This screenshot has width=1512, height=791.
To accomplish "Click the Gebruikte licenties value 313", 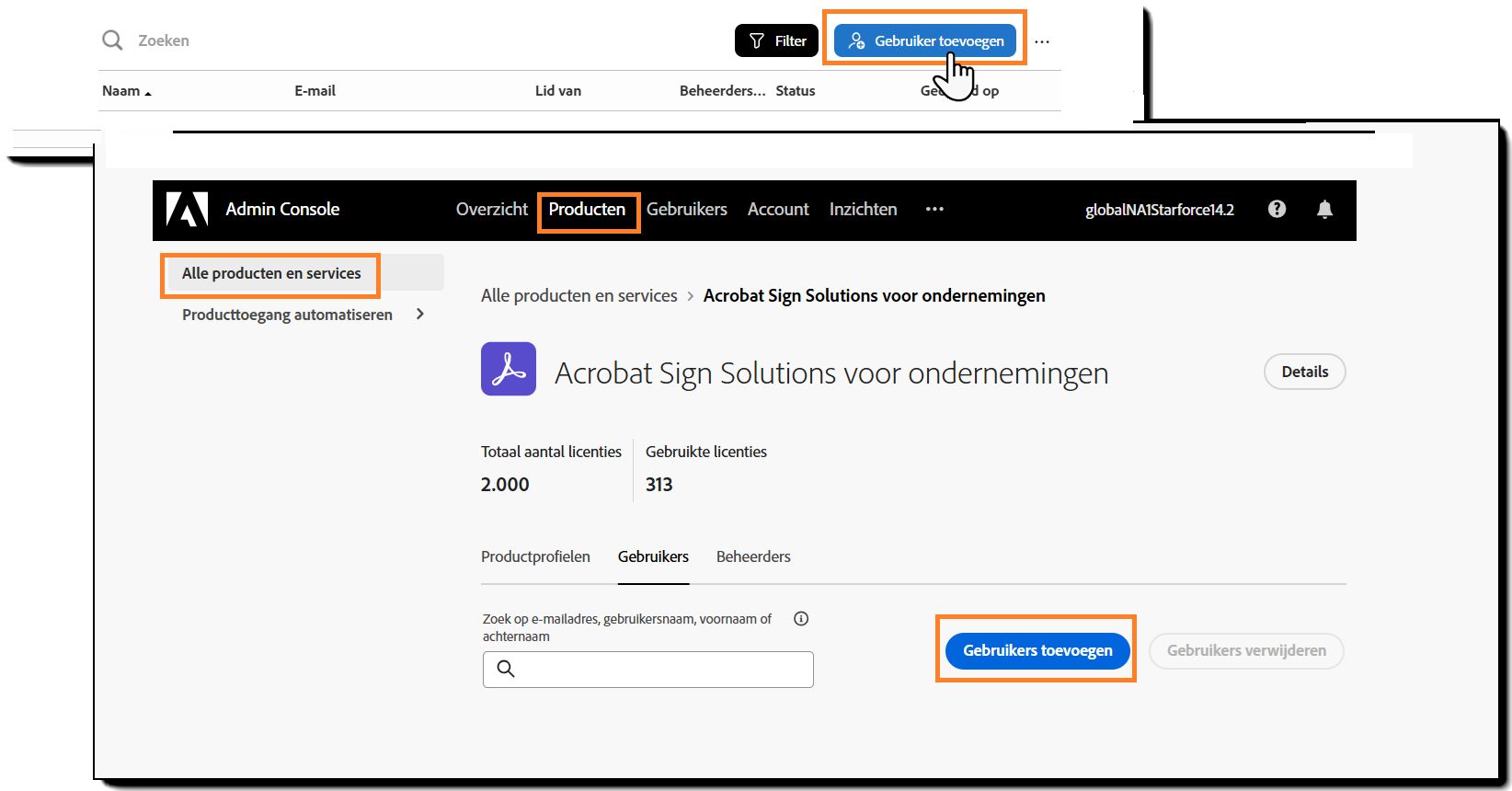I will [659, 485].
